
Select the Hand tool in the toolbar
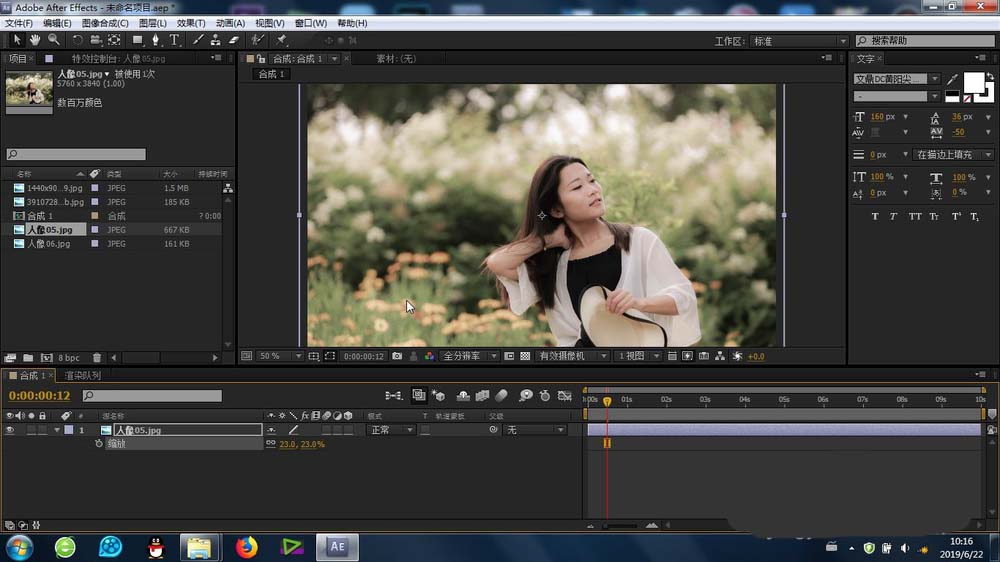coord(34,40)
